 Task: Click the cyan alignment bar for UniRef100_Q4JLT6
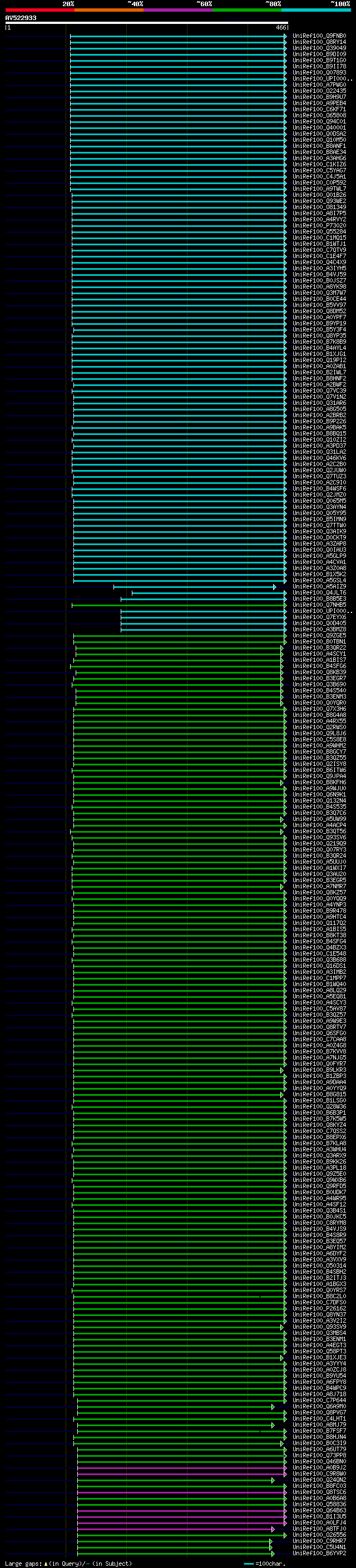point(209,593)
